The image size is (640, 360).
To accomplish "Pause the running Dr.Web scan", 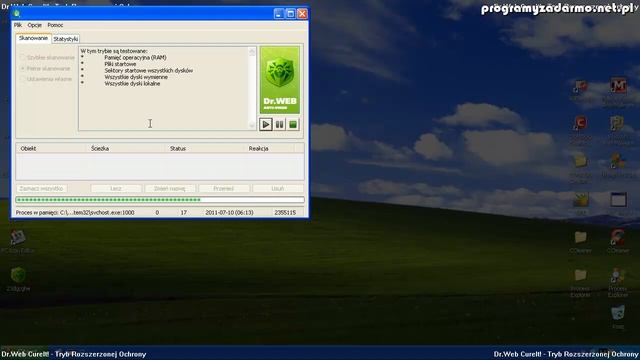I will [280, 124].
